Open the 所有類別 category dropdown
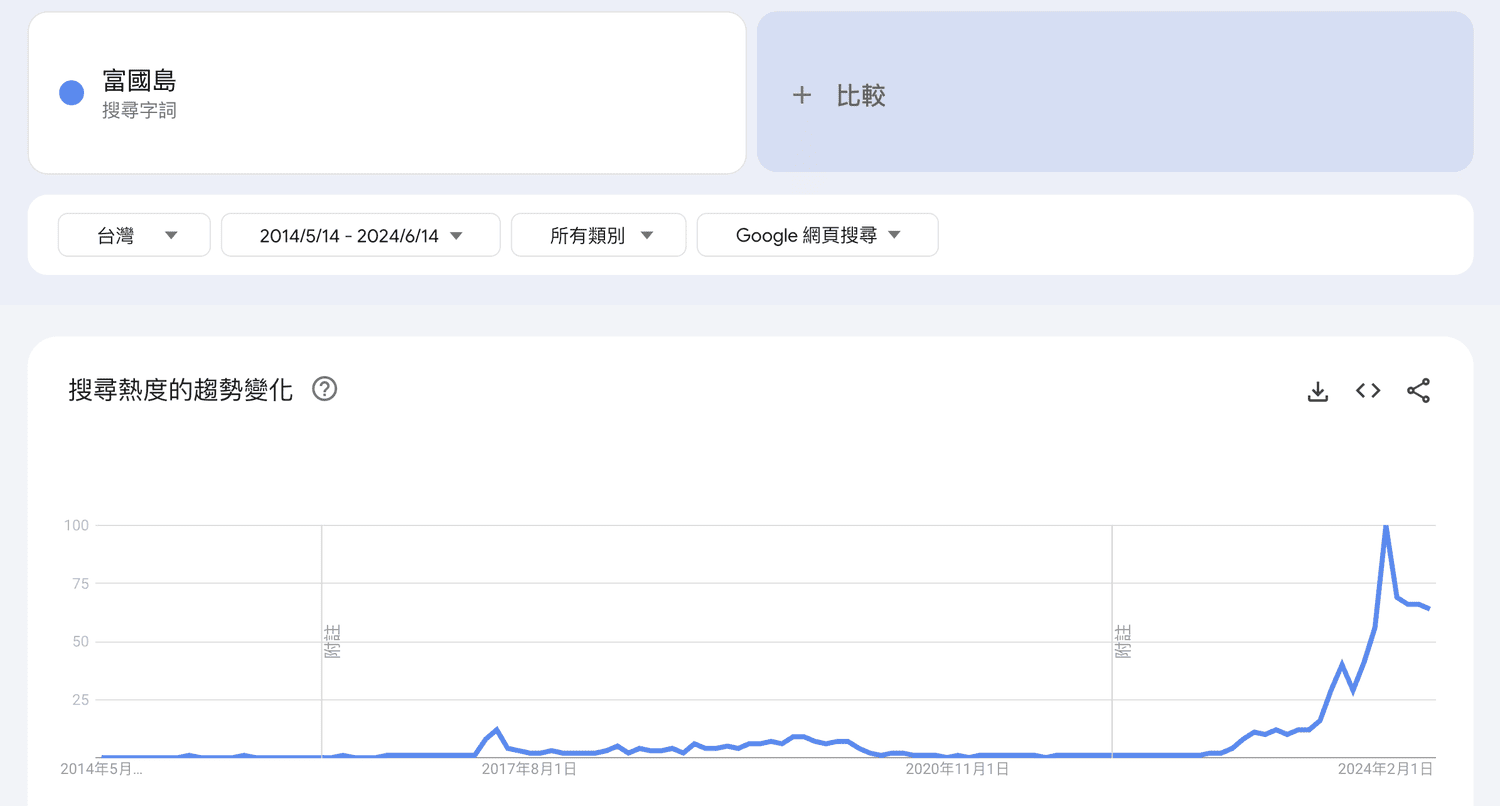This screenshot has width=1500, height=806. click(x=598, y=235)
